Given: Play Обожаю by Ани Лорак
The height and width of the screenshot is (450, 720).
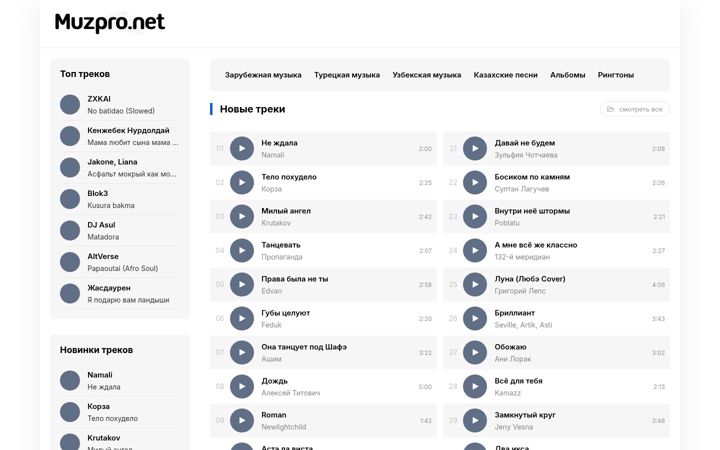Looking at the screenshot, I should 475,352.
